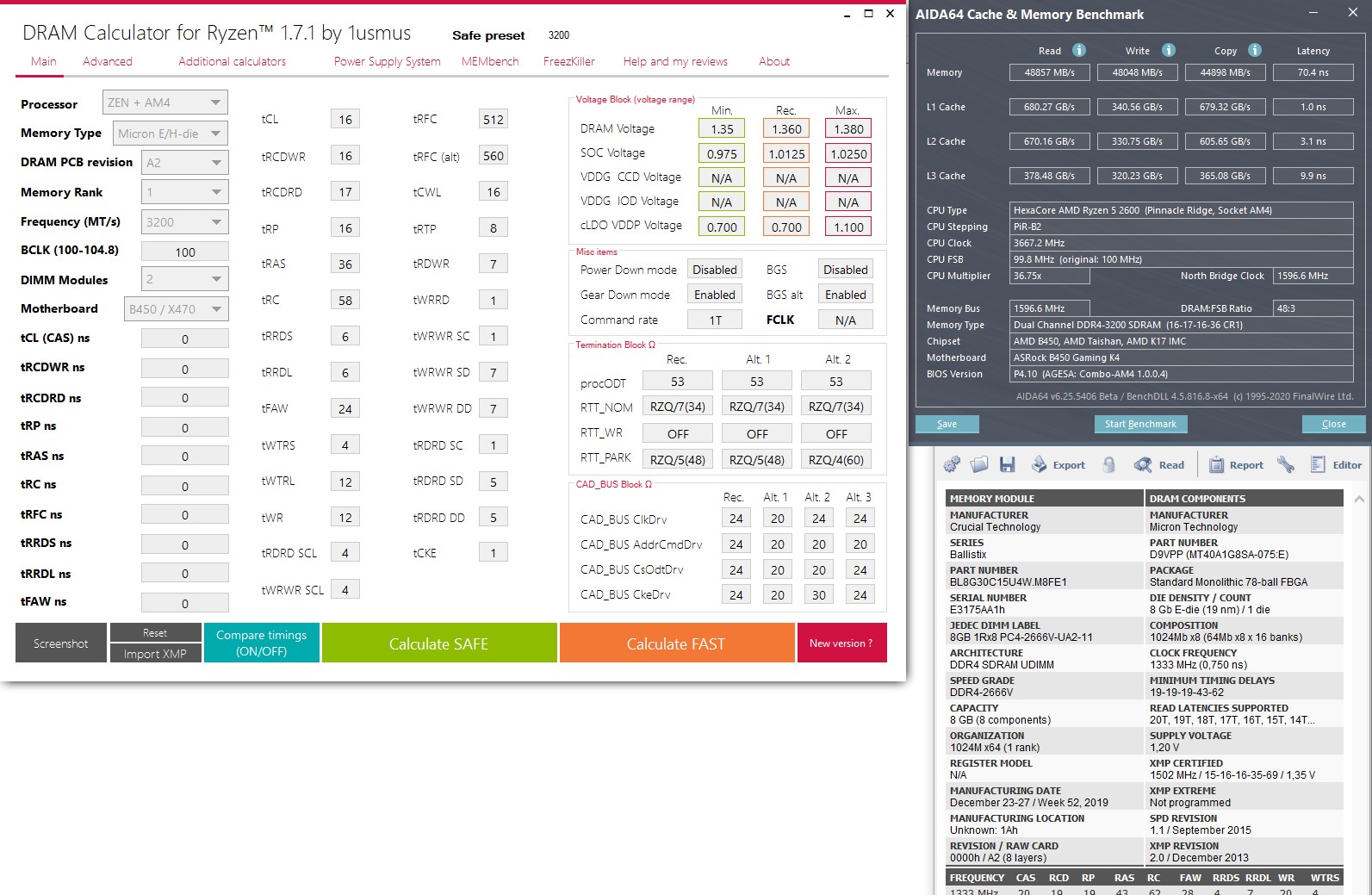Viewport: 1372px width, 895px height.
Task: Click the tFAW ns input field
Action: tap(185, 604)
